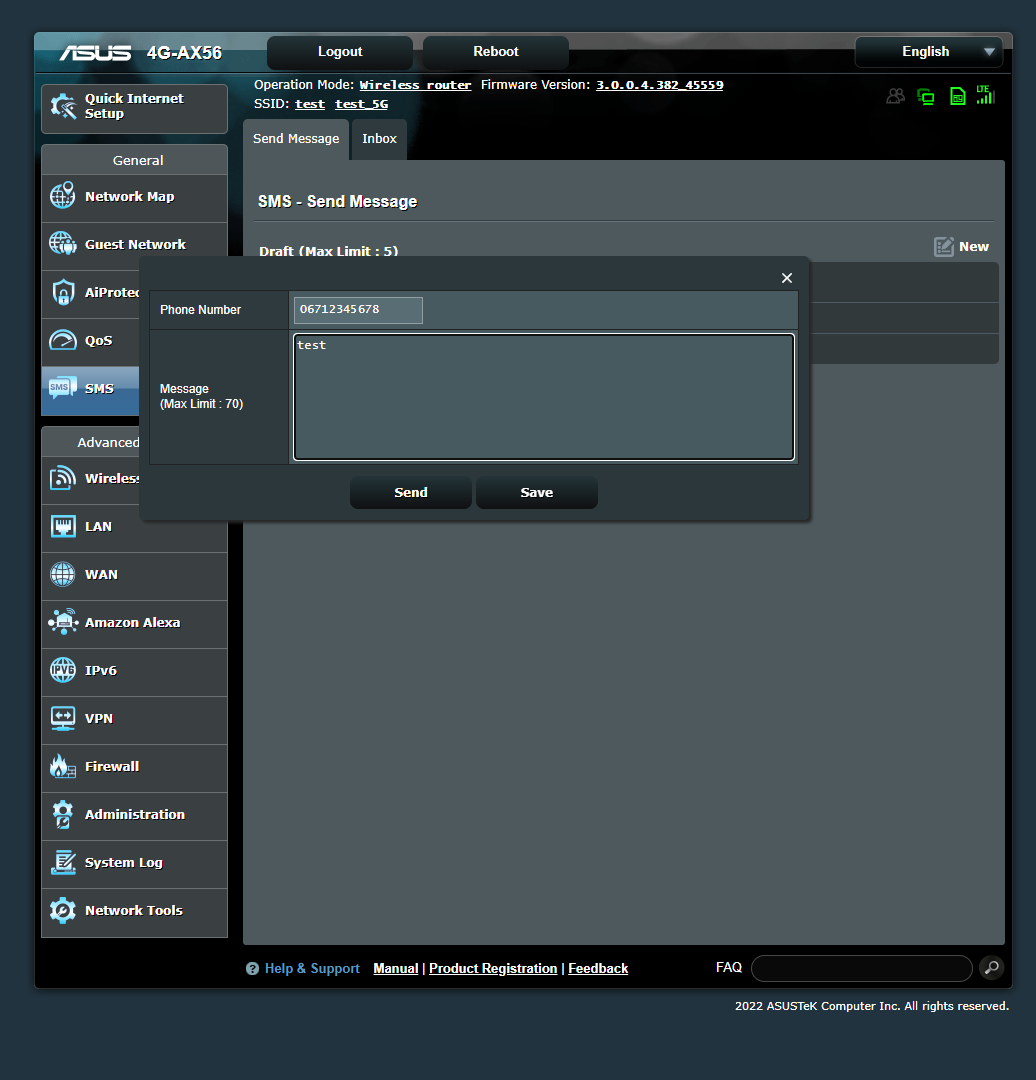The image size is (1036, 1080).
Task: Go to the Network Tools menu
Action: (x=134, y=911)
